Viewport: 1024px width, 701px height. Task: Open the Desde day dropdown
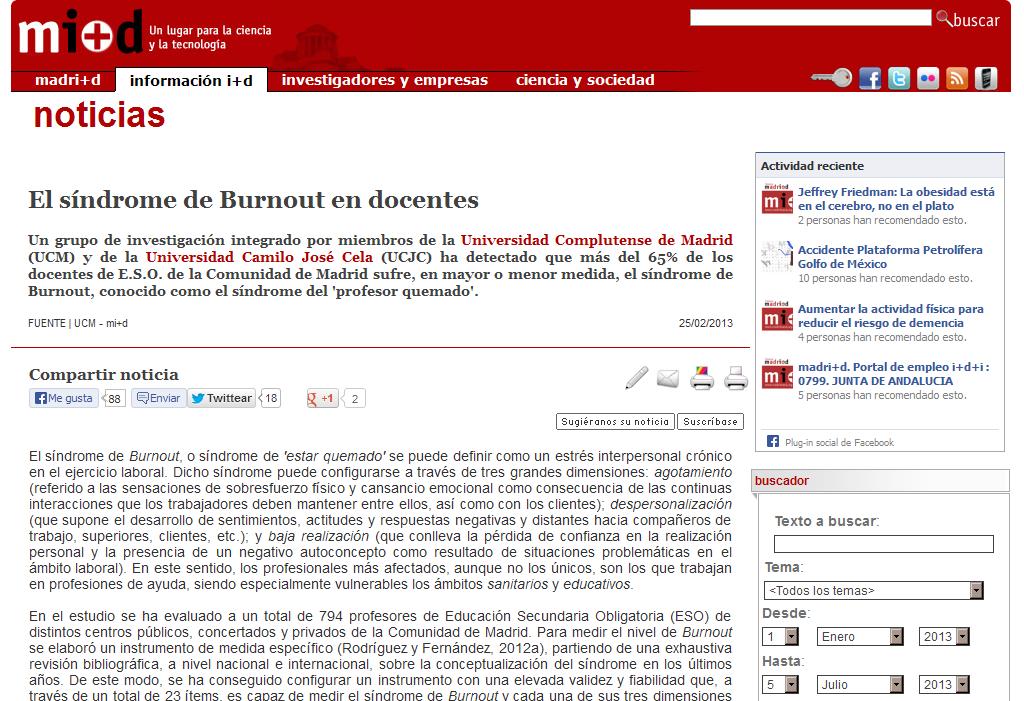[x=780, y=636]
